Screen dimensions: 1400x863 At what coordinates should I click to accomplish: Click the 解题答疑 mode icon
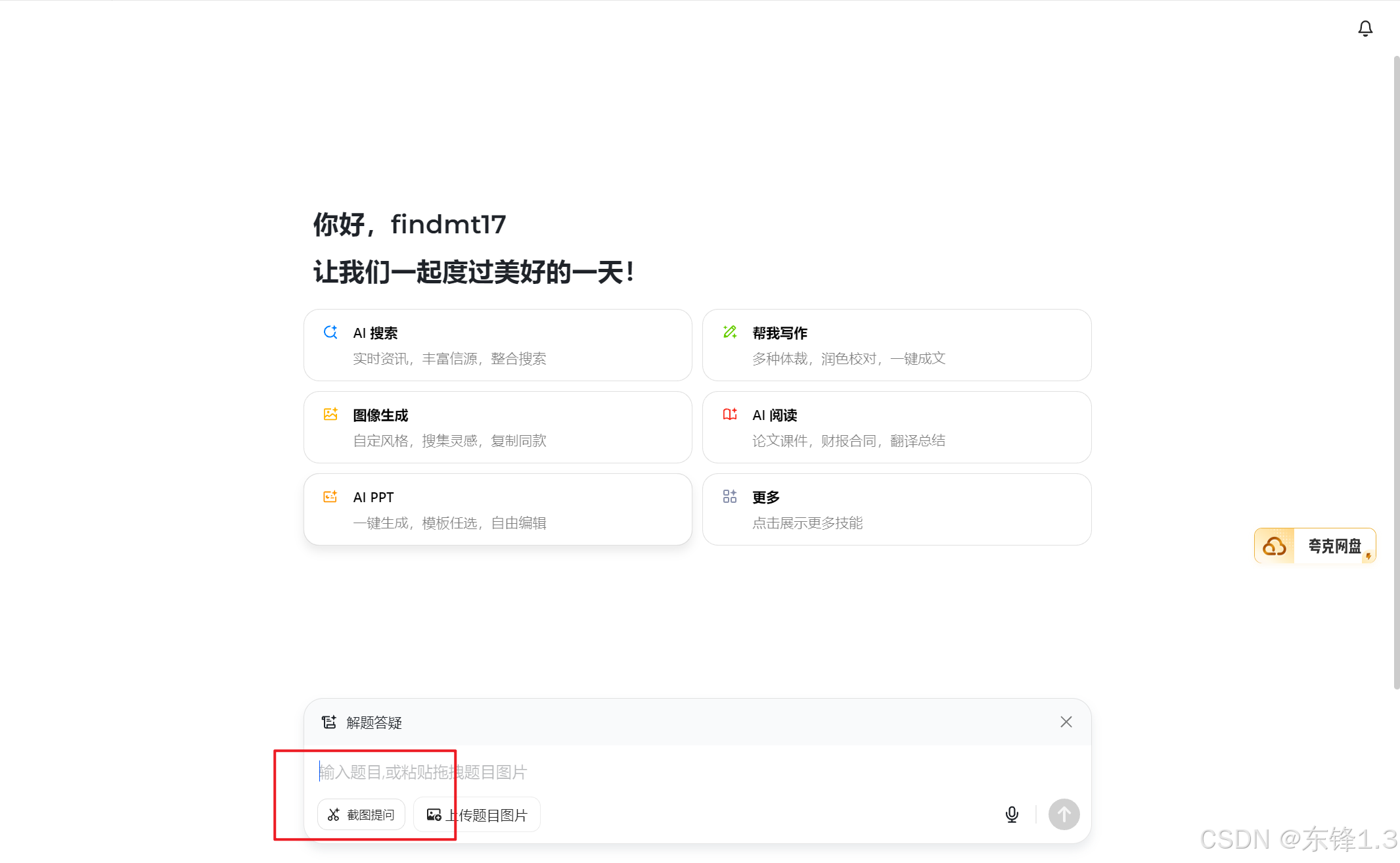(328, 722)
